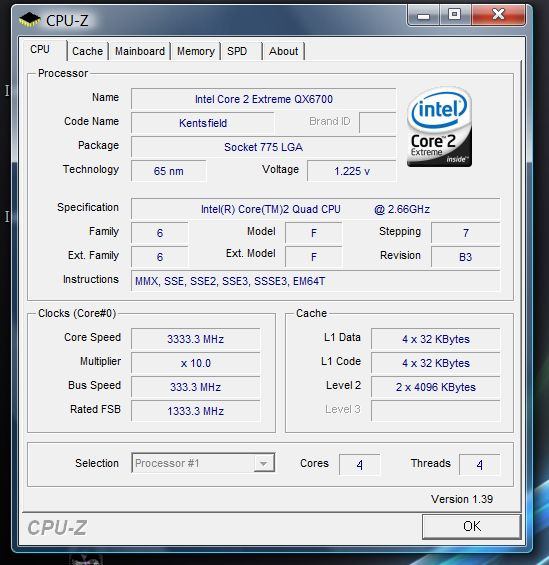Click the 'Clocks (Core#0)' group label
The width and height of the screenshot is (549, 565).
coord(77,313)
